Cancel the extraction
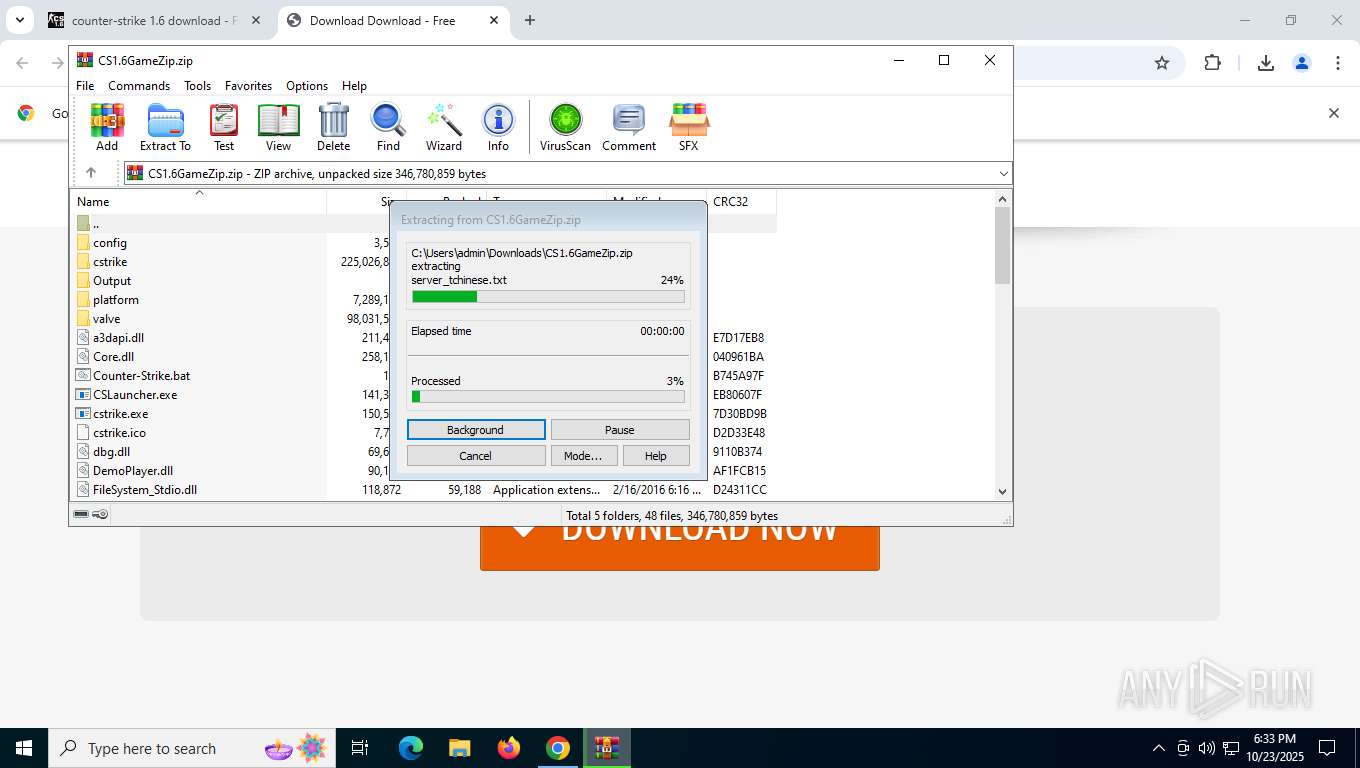 point(476,456)
